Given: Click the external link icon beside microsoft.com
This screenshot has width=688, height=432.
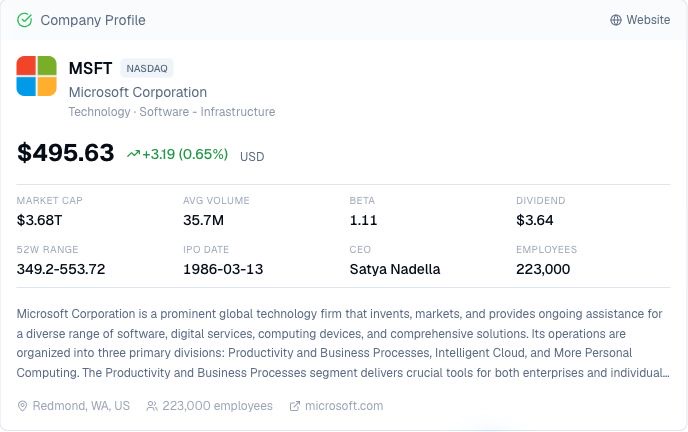Looking at the screenshot, I should click(x=295, y=406).
